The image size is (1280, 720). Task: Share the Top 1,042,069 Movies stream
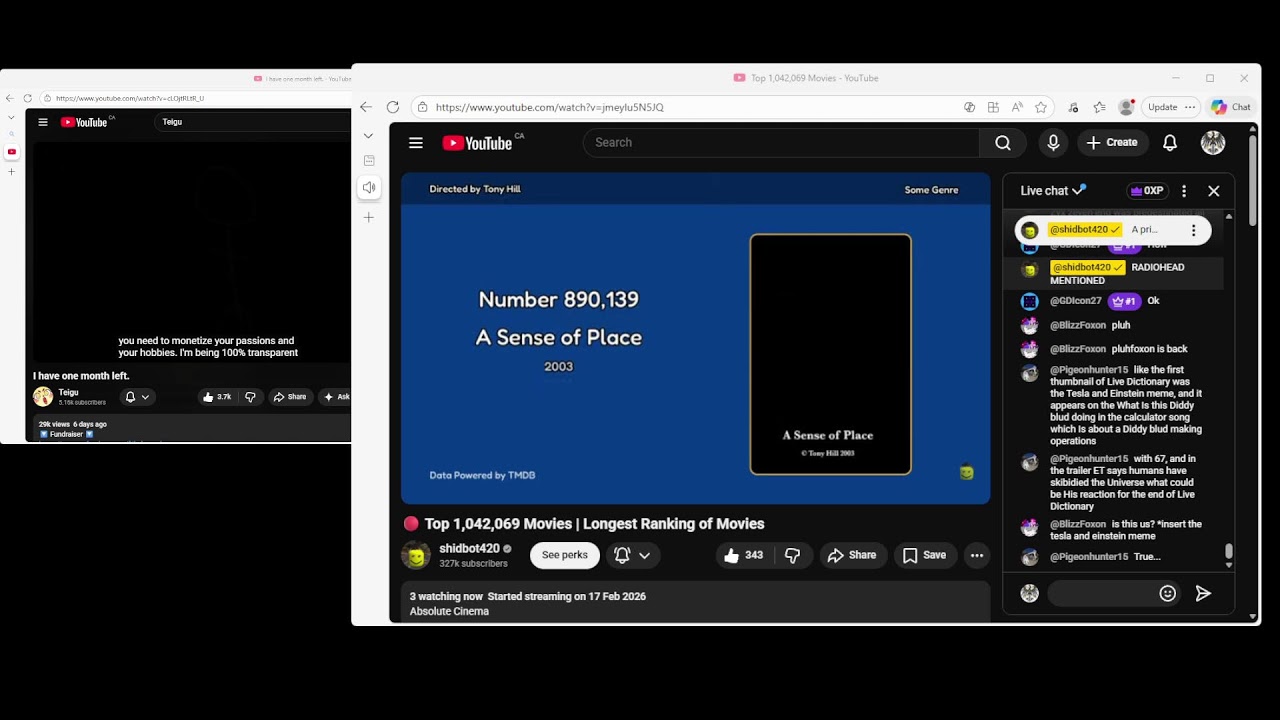point(851,555)
